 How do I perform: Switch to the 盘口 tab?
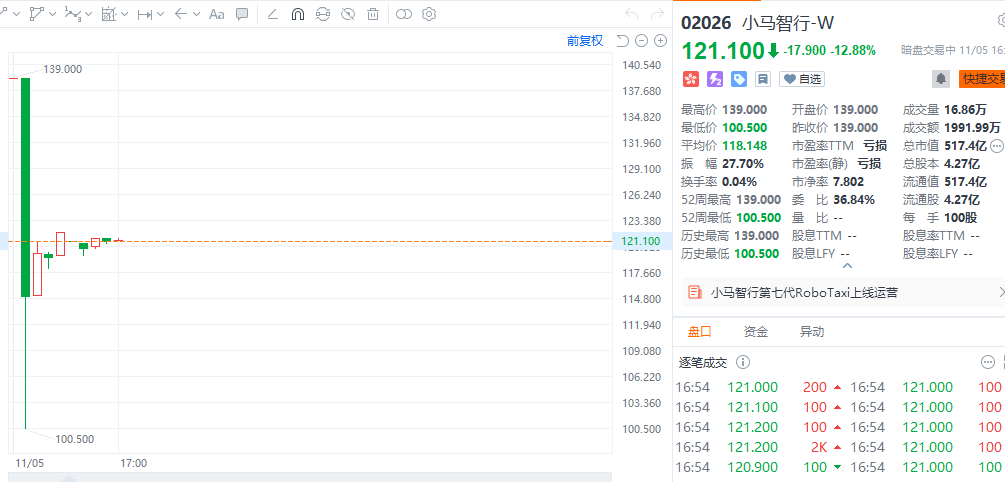coord(699,332)
